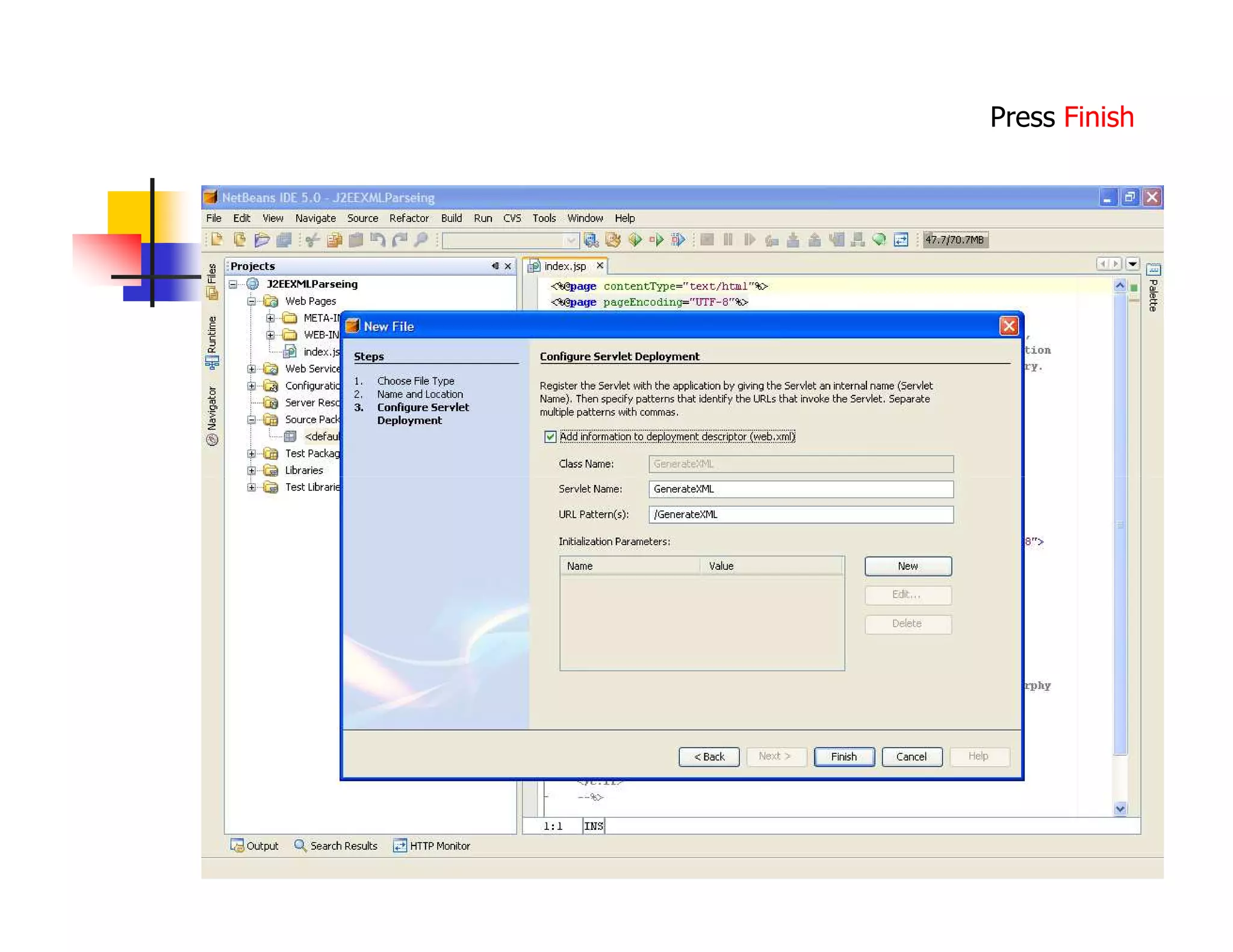Screen dimensions: 1233x952
Task: Open the CVS menu
Action: click(x=512, y=218)
